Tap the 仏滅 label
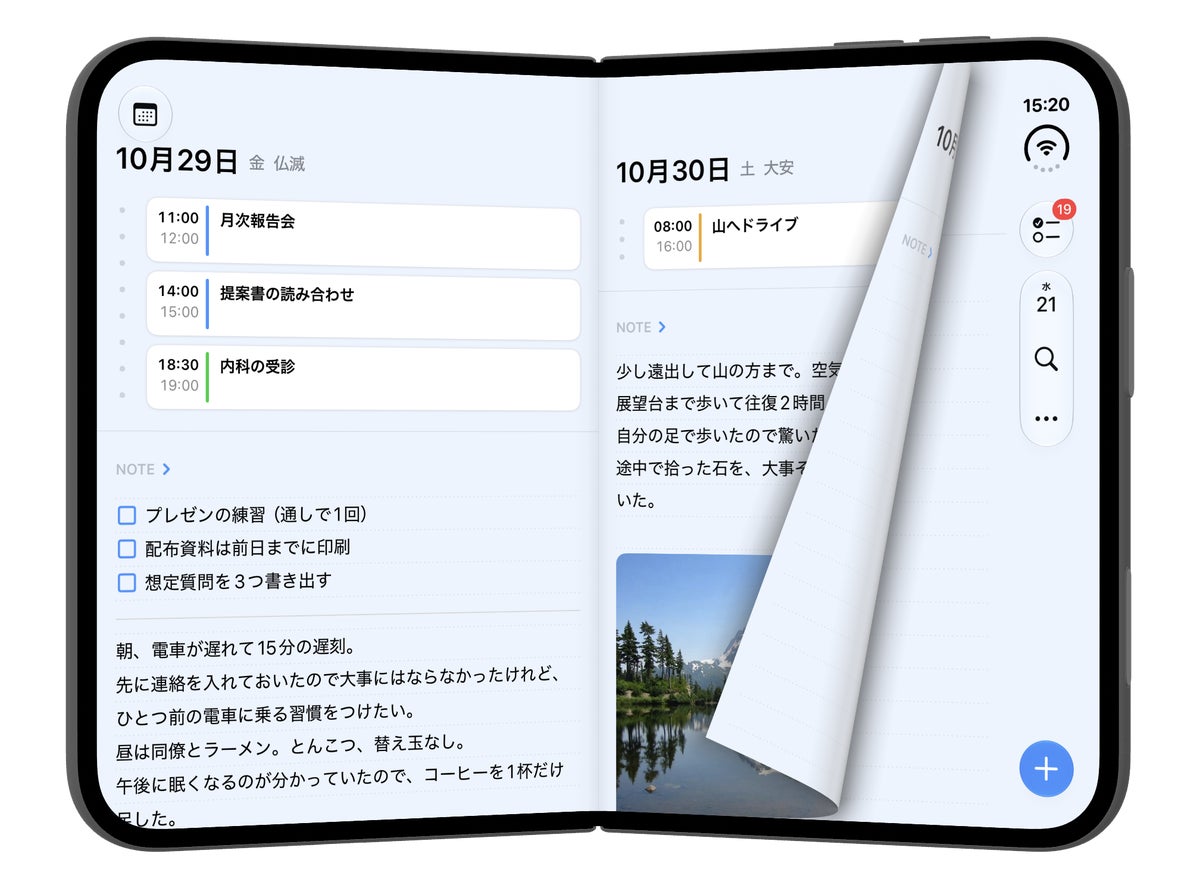The height and width of the screenshot is (888, 1200). (289, 163)
